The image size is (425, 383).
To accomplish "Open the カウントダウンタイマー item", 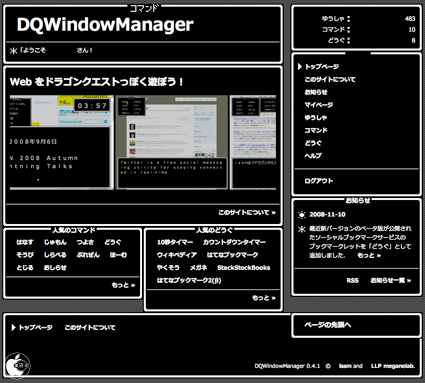I will pyautogui.click(x=234, y=242).
